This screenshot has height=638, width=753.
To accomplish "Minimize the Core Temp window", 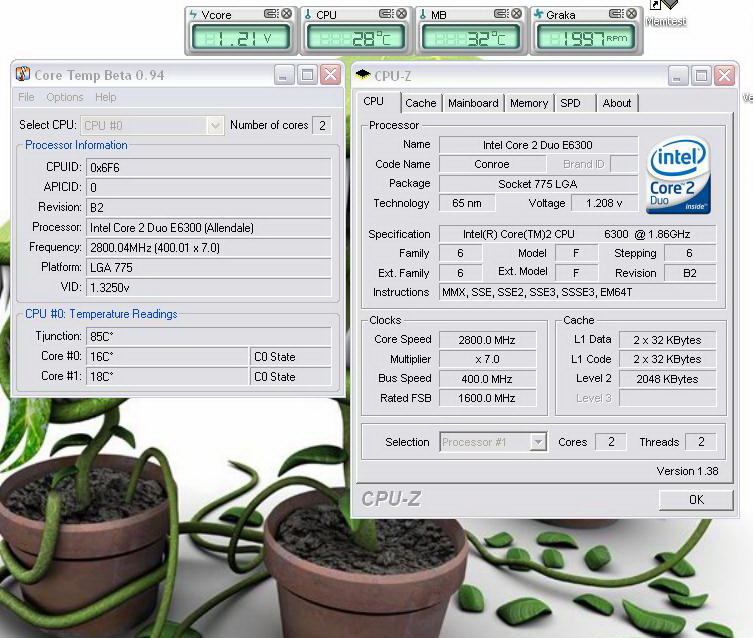I will (x=283, y=75).
